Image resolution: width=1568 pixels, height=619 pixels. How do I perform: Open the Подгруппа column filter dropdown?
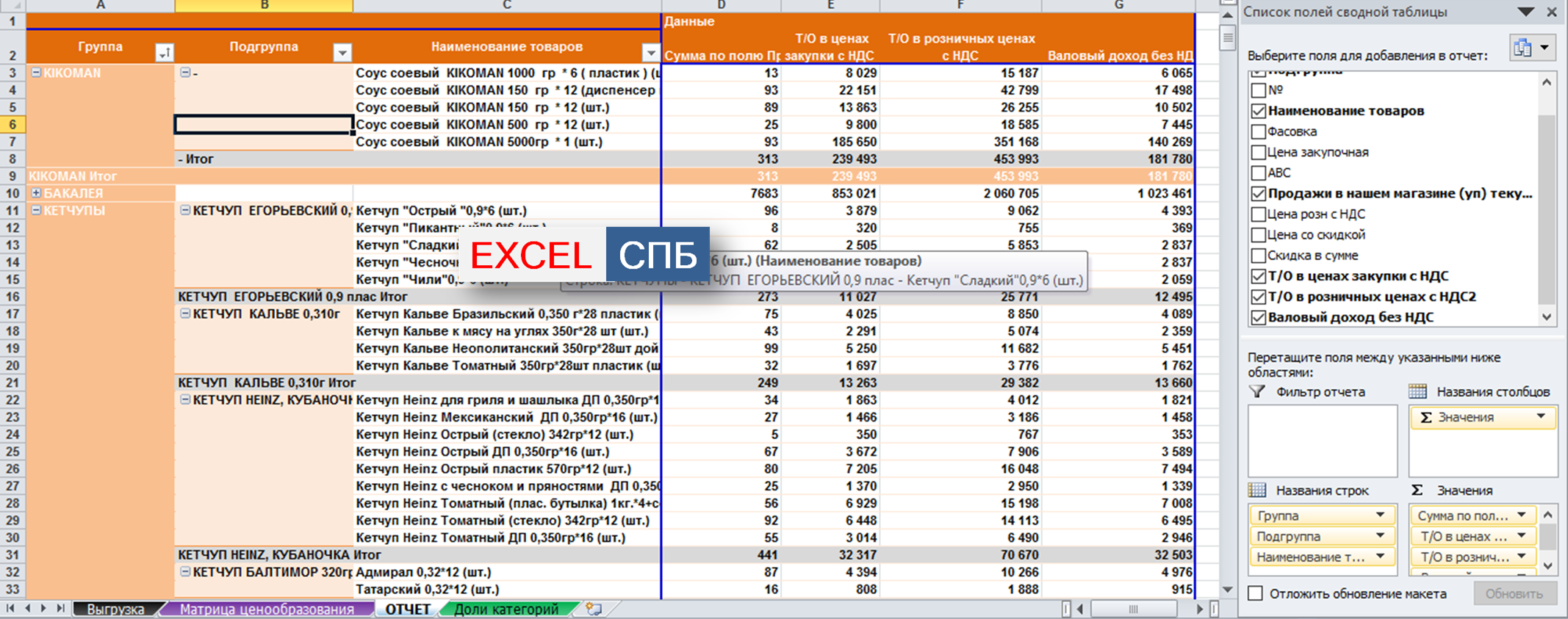click(x=342, y=53)
